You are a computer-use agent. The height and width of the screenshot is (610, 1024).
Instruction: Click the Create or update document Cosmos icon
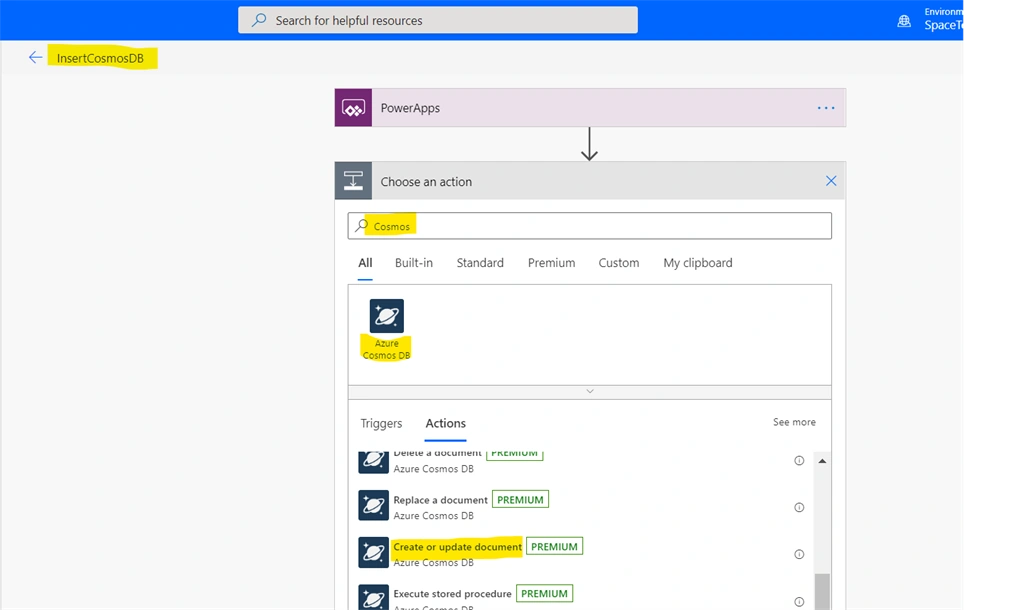point(374,553)
